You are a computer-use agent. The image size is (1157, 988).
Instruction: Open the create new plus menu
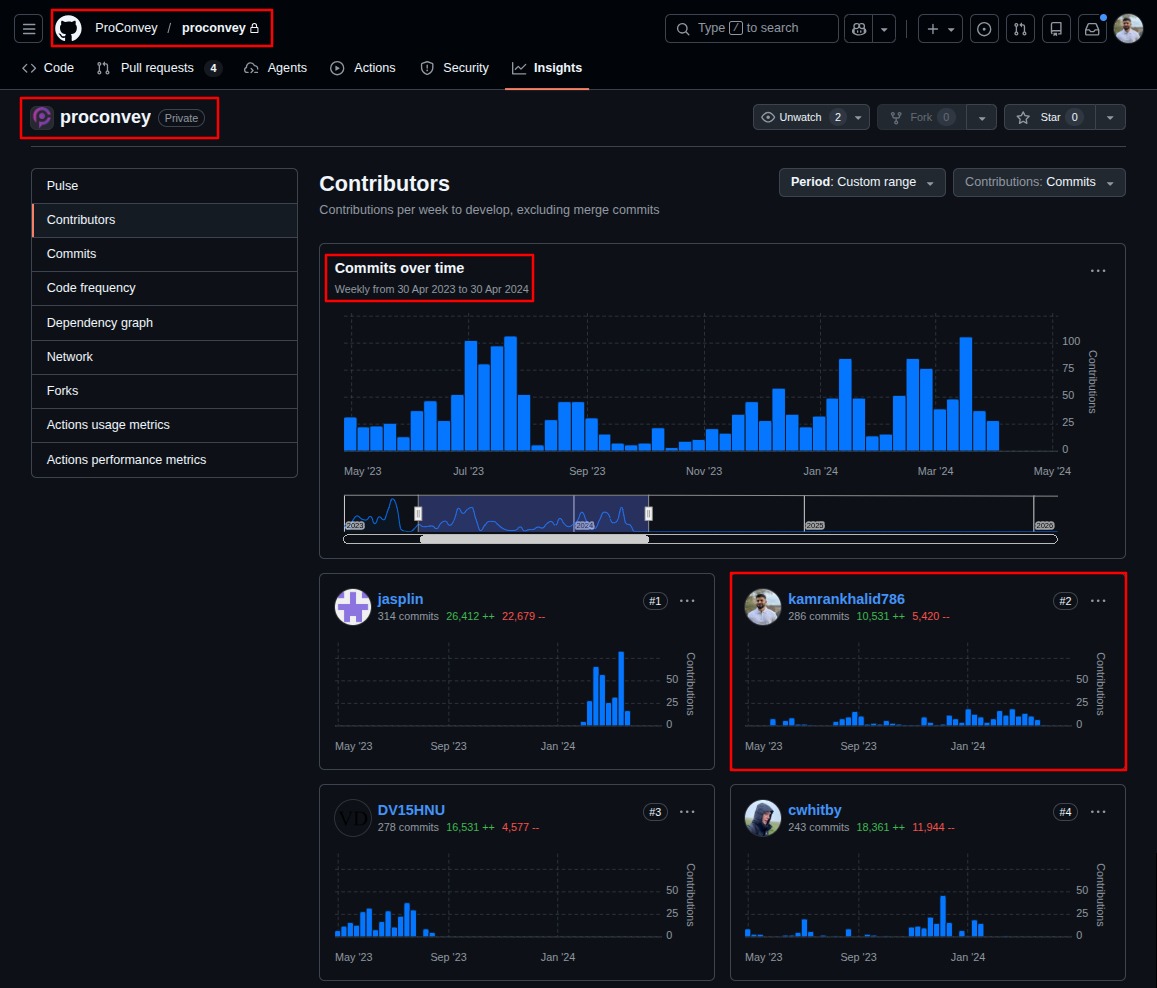point(940,29)
